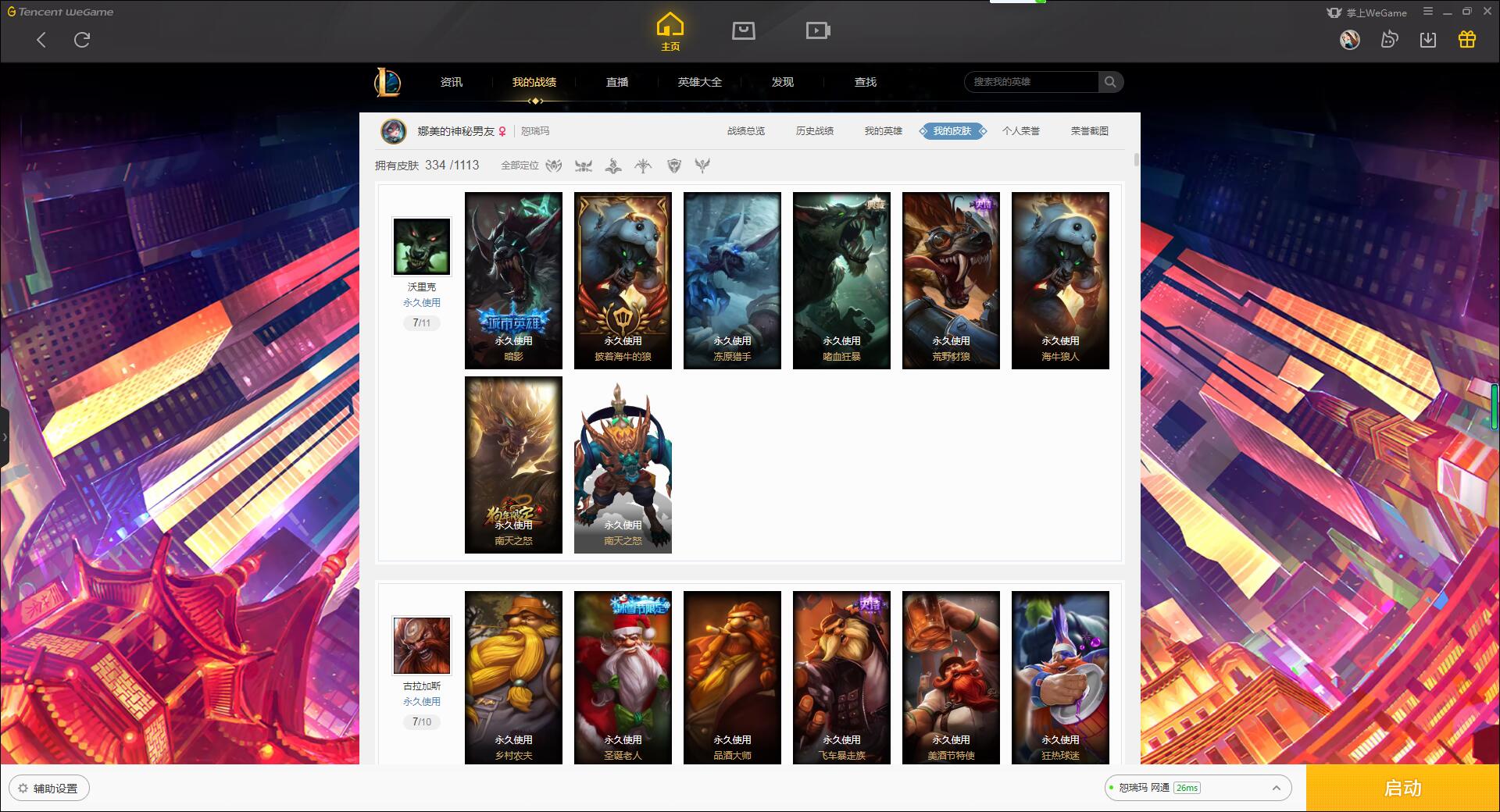Viewport: 1500px width, 812px height.
Task: View the 暗影 Warwick skin
Action: pos(513,280)
